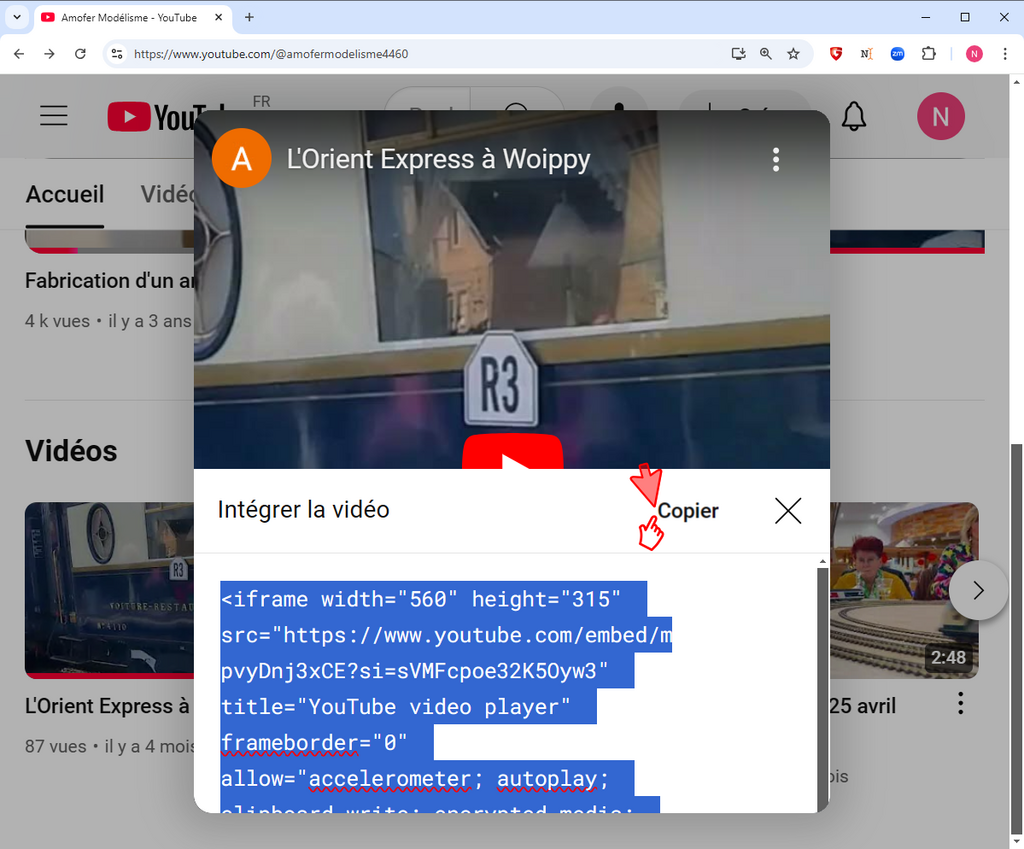1024x849 pixels.
Task: Bookmark this page with the star
Action: coord(793,54)
